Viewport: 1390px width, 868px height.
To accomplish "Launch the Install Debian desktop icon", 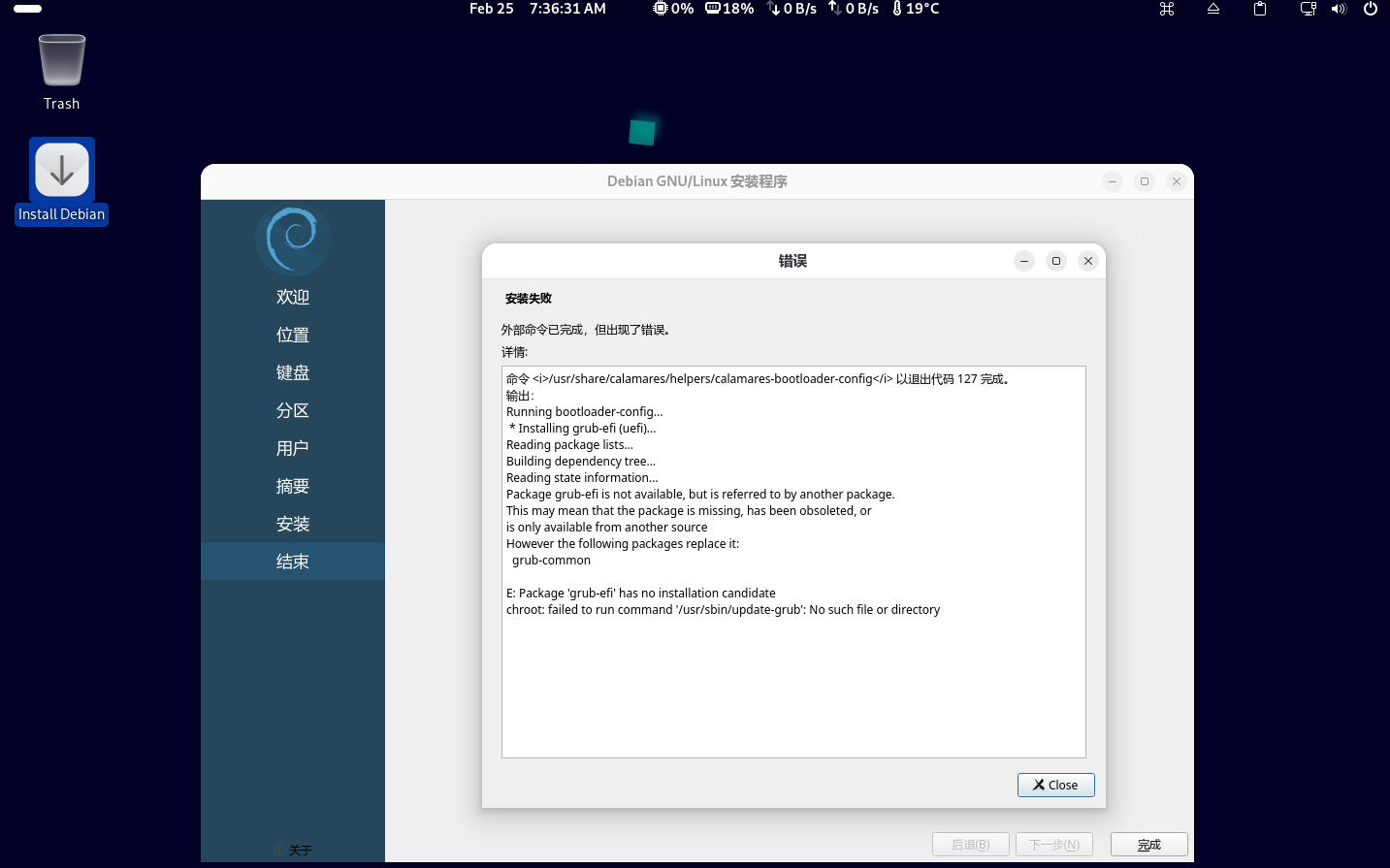I will [x=61, y=170].
